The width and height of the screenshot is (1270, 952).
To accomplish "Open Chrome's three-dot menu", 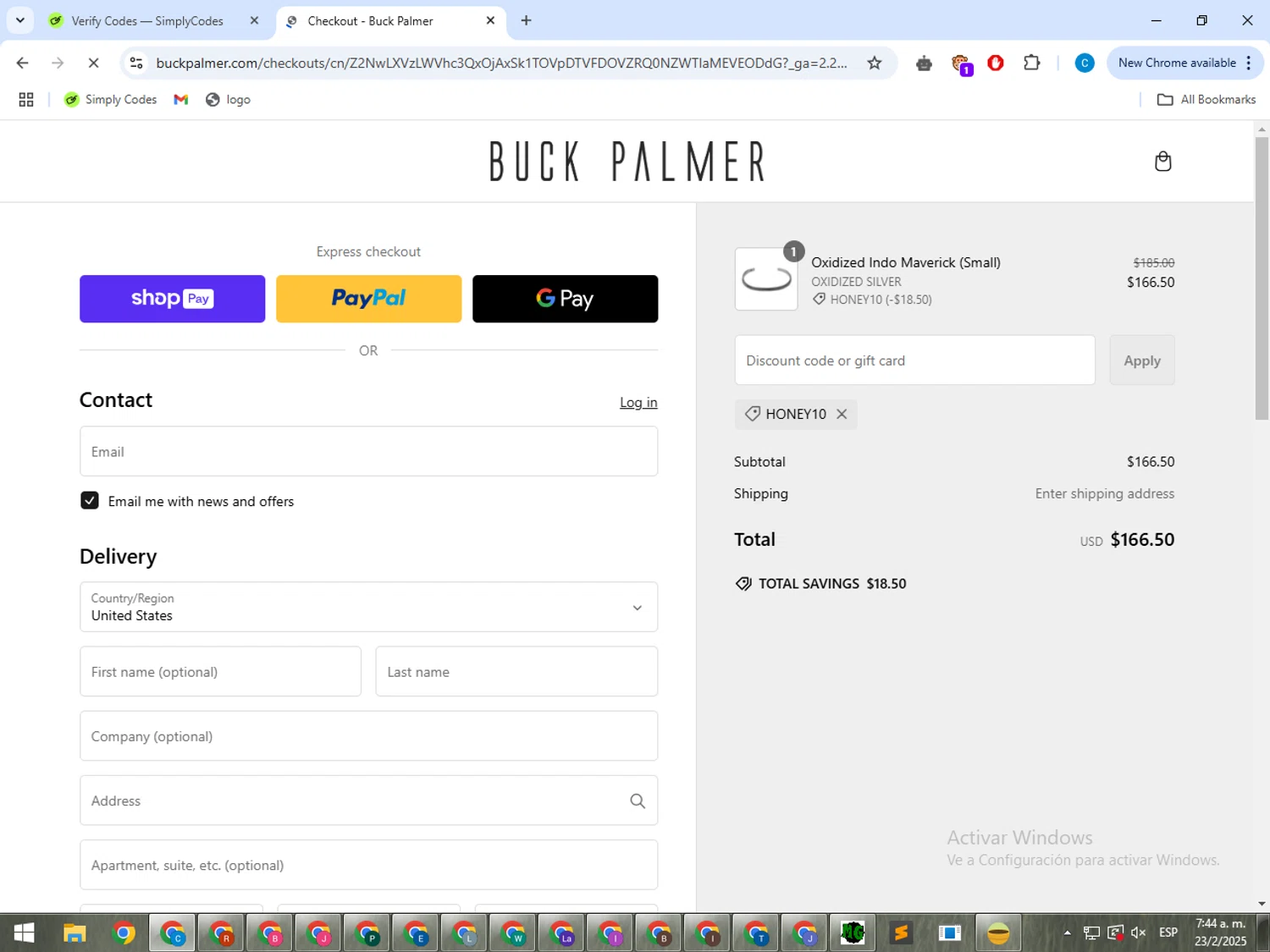I will point(1249,63).
